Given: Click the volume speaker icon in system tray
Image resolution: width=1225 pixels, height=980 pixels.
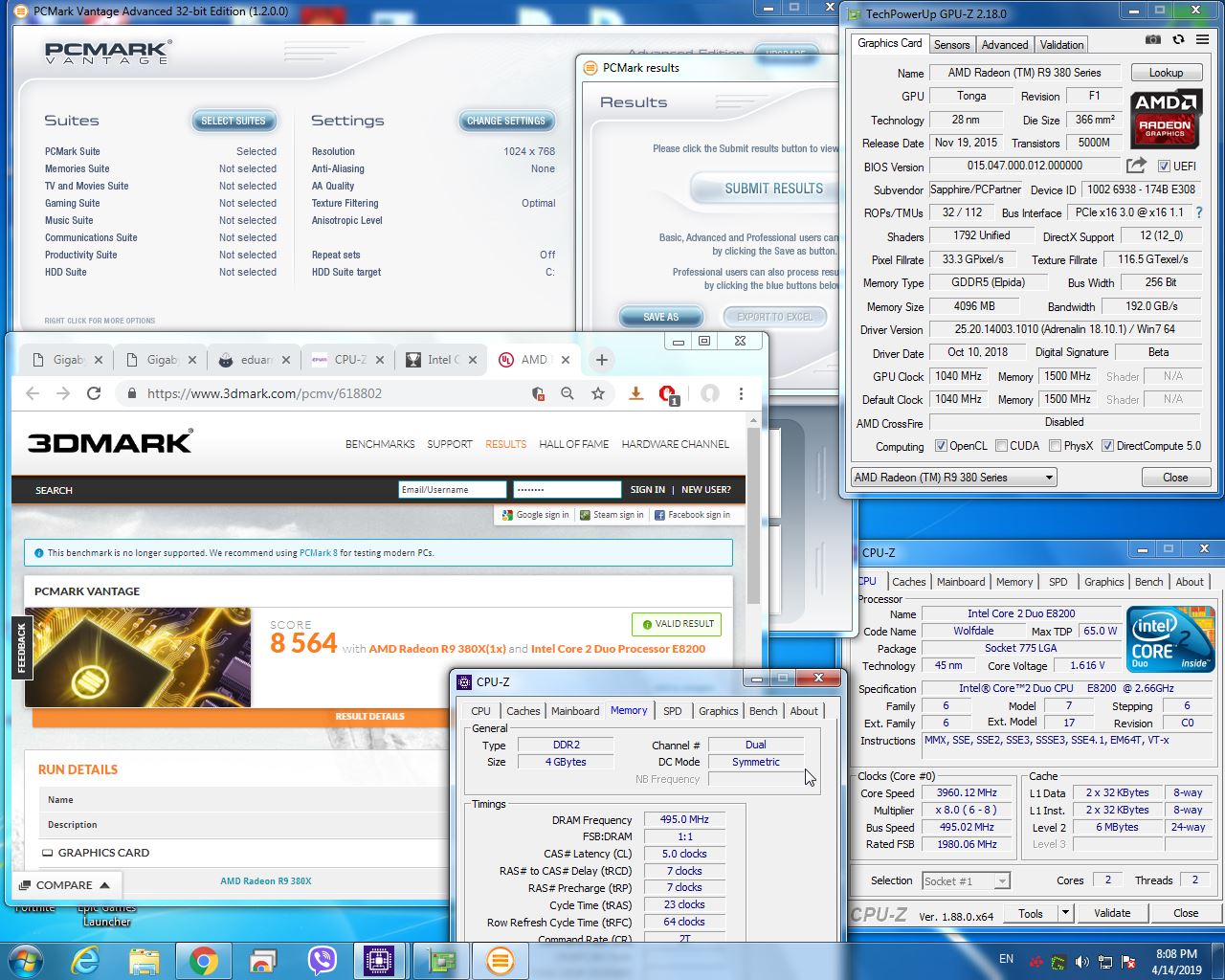Looking at the screenshot, I should click(x=1081, y=961).
